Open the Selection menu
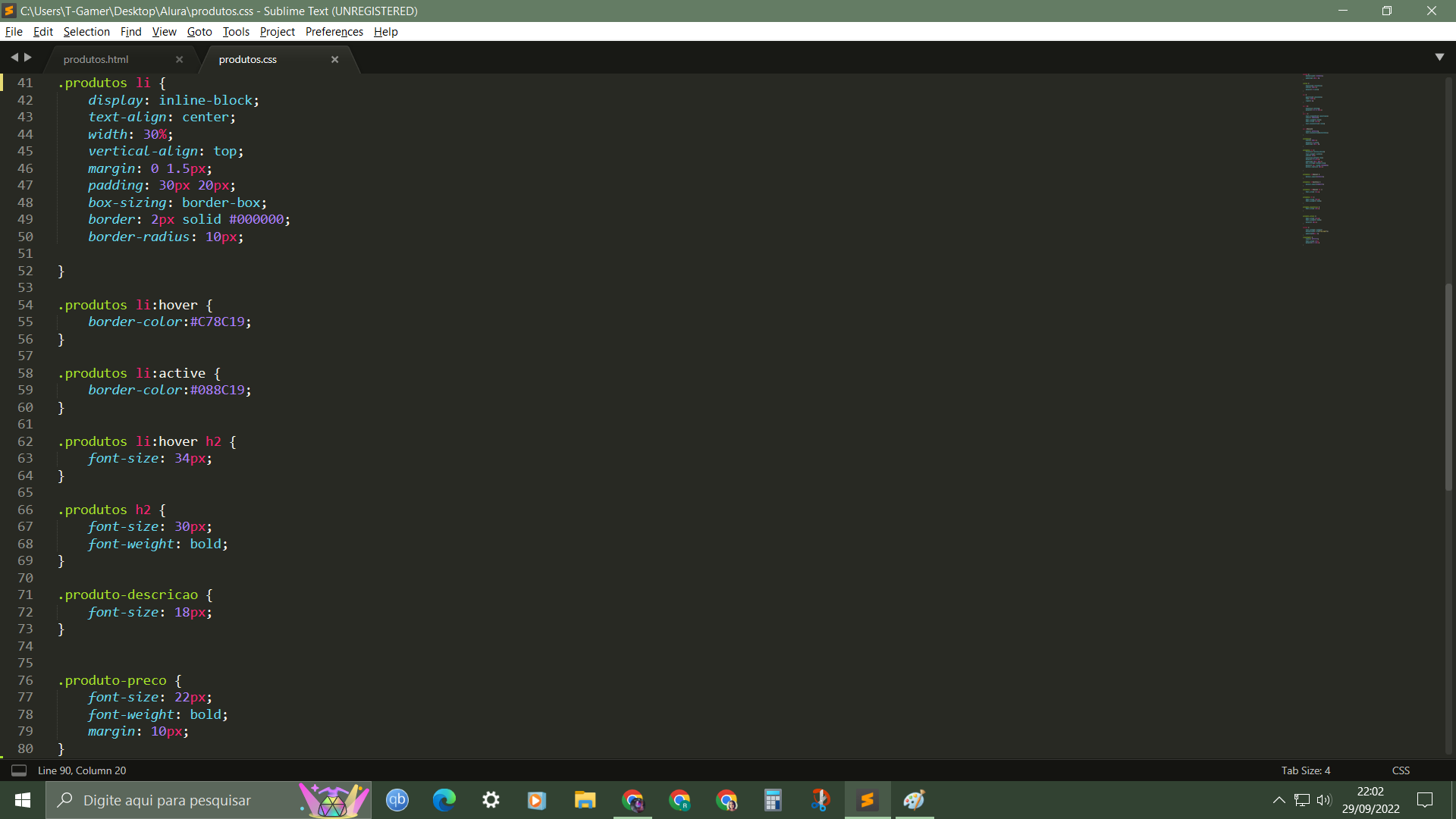This screenshot has height=819, width=1456. point(85,31)
